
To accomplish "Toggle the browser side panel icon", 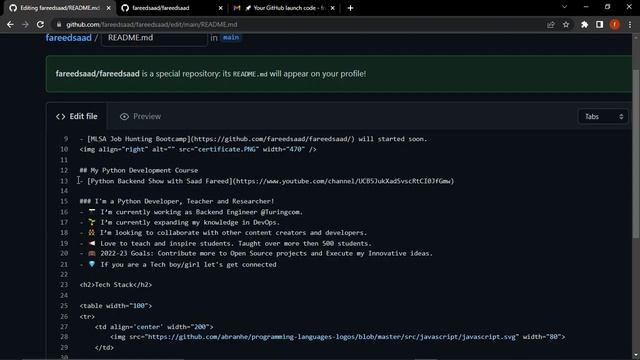I will tap(599, 24).
